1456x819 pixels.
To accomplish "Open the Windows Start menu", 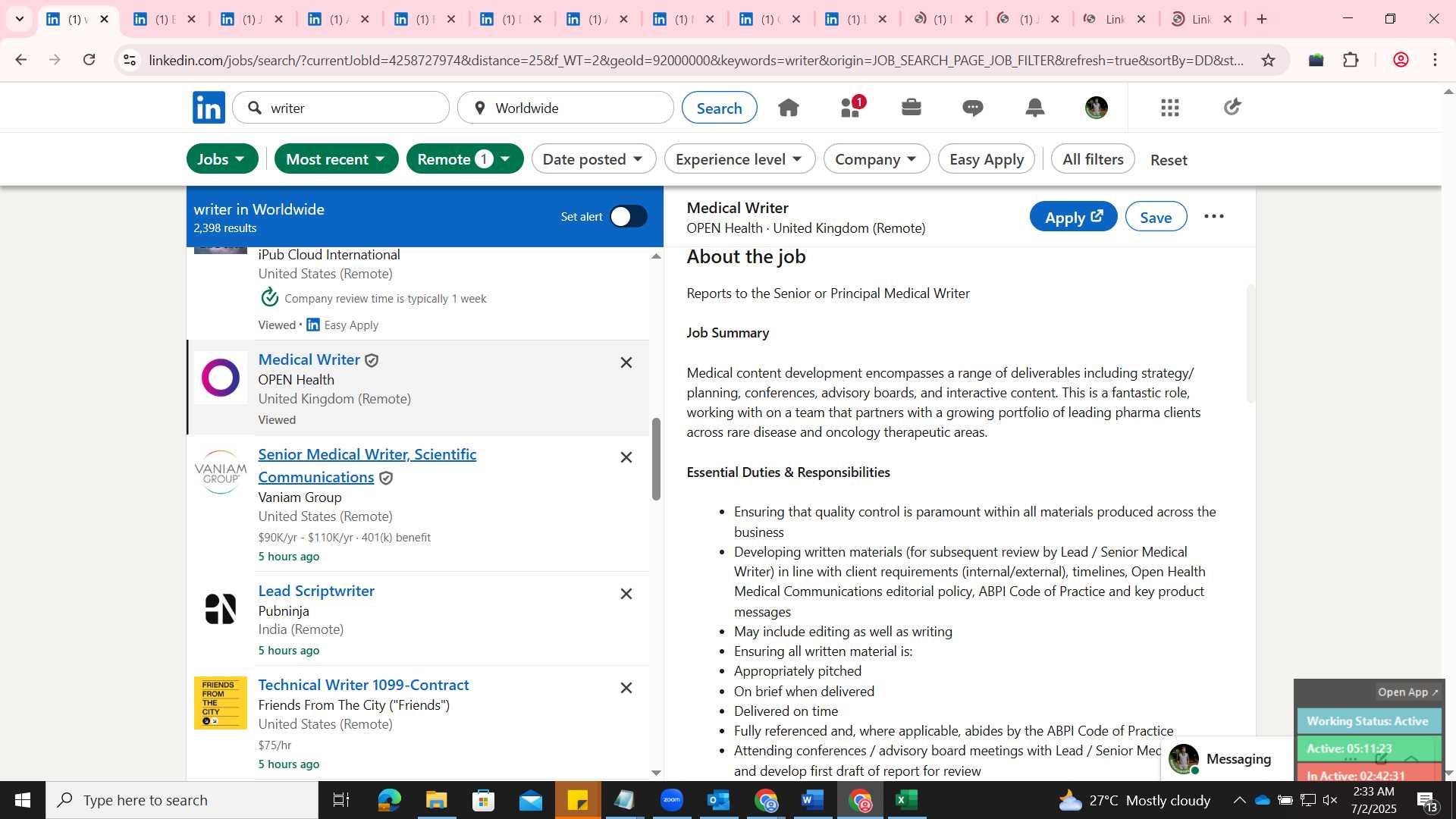I will (22, 800).
